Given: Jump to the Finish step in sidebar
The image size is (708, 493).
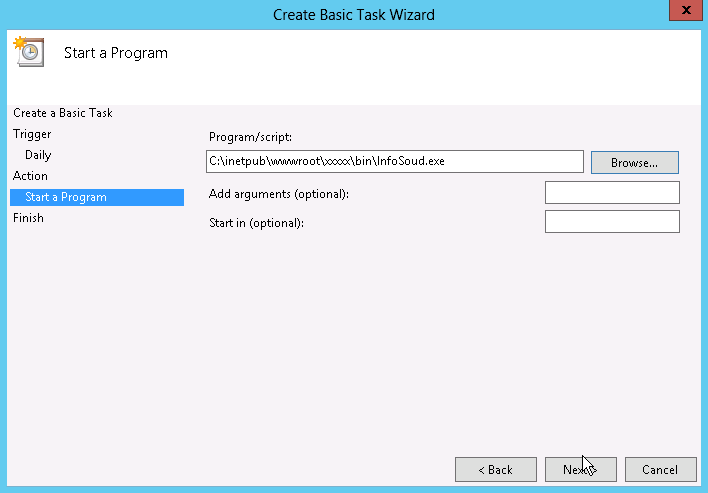Looking at the screenshot, I should pos(28,218).
